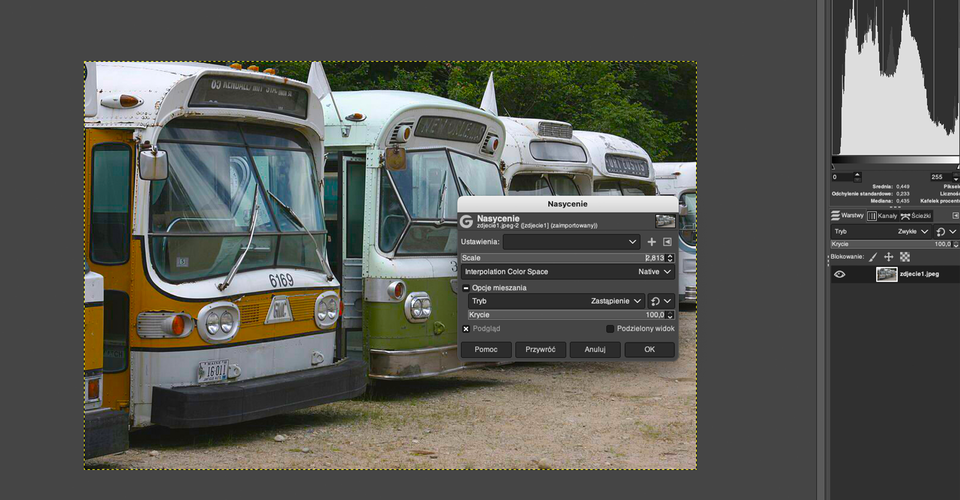The width and height of the screenshot is (960, 500).
Task: Select the zdjecie1.jpeg layer thumbnail
Action: [887, 274]
